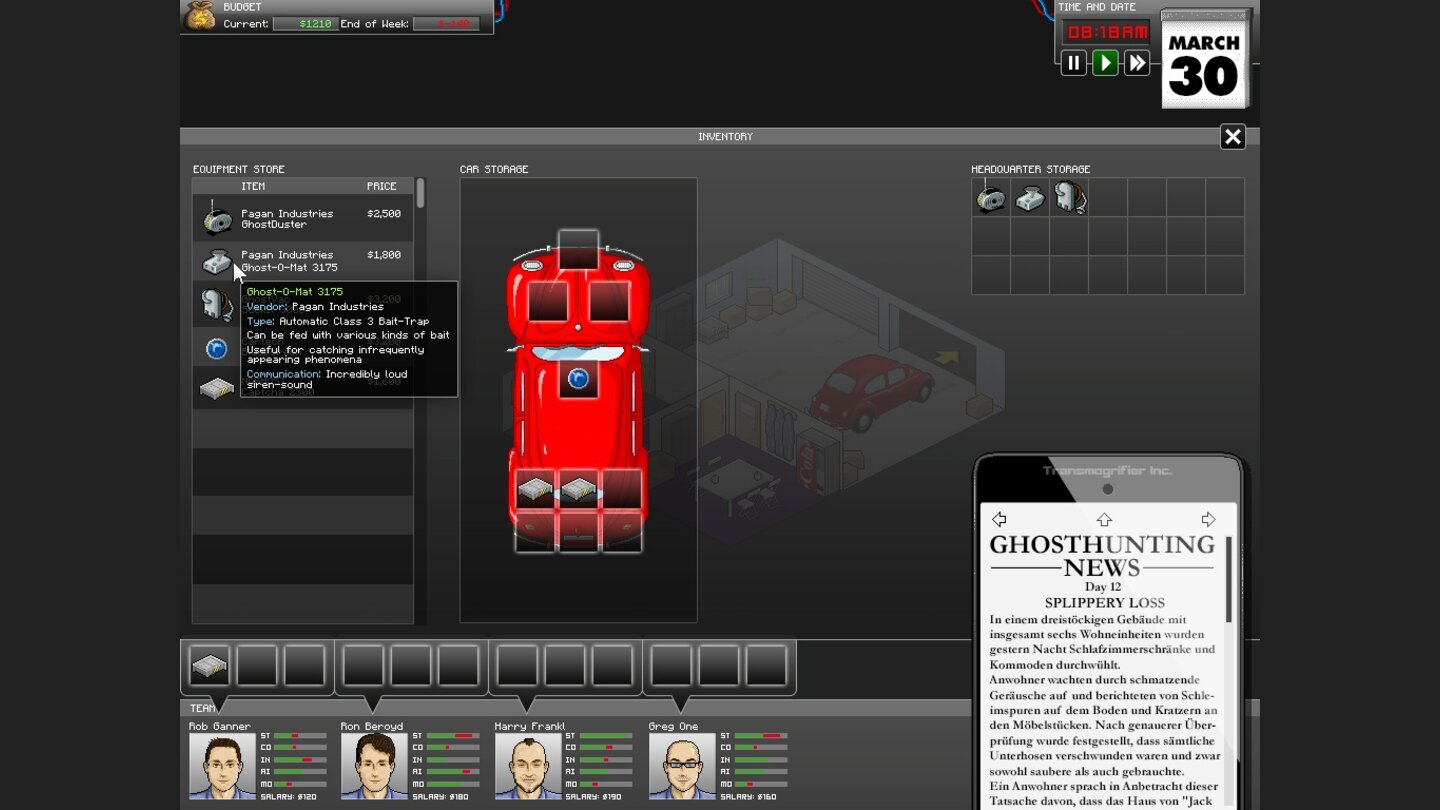
Task: Click Harry Frankl's salary $190 text
Action: point(594,797)
